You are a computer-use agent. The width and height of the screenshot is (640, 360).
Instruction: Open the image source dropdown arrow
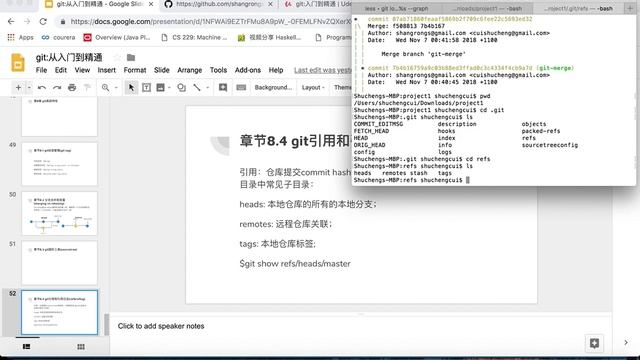tap(169, 87)
